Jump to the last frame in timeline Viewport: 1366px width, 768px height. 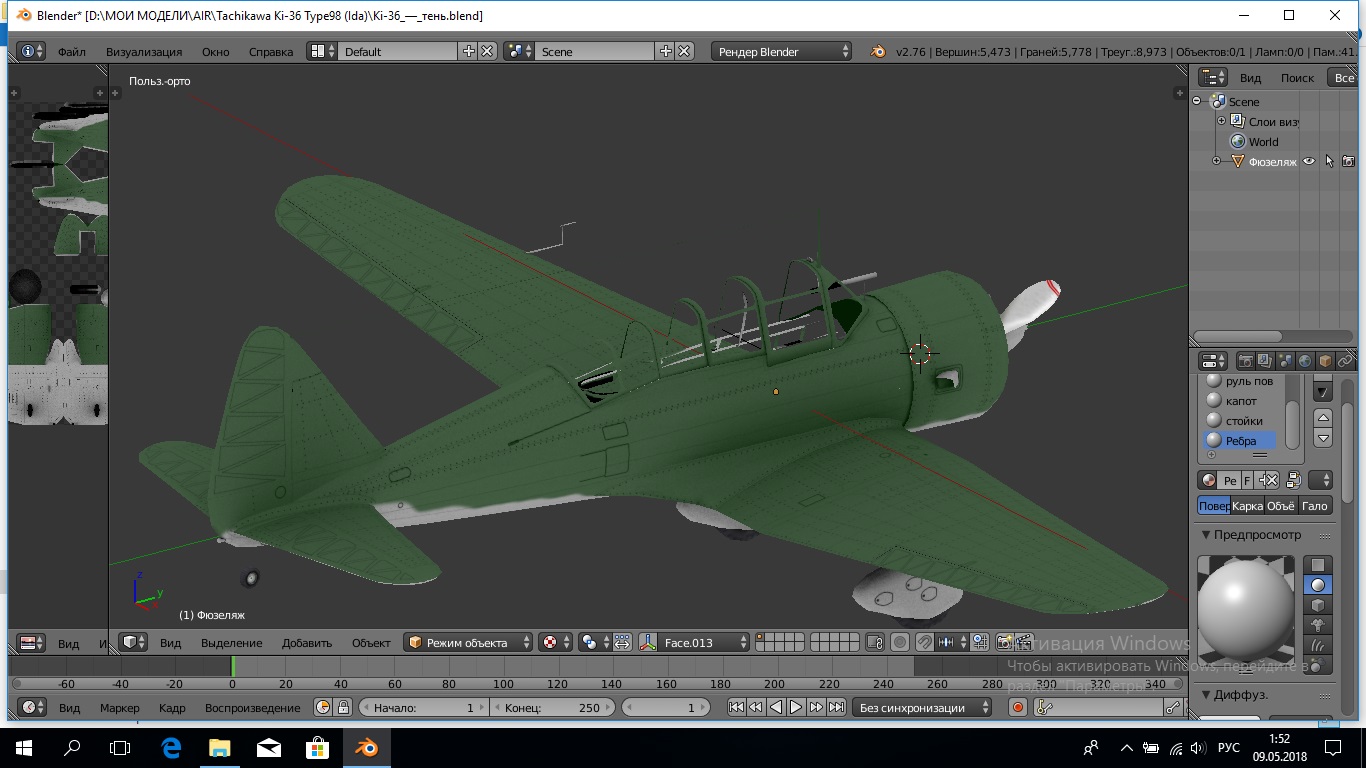pyautogui.click(x=836, y=707)
